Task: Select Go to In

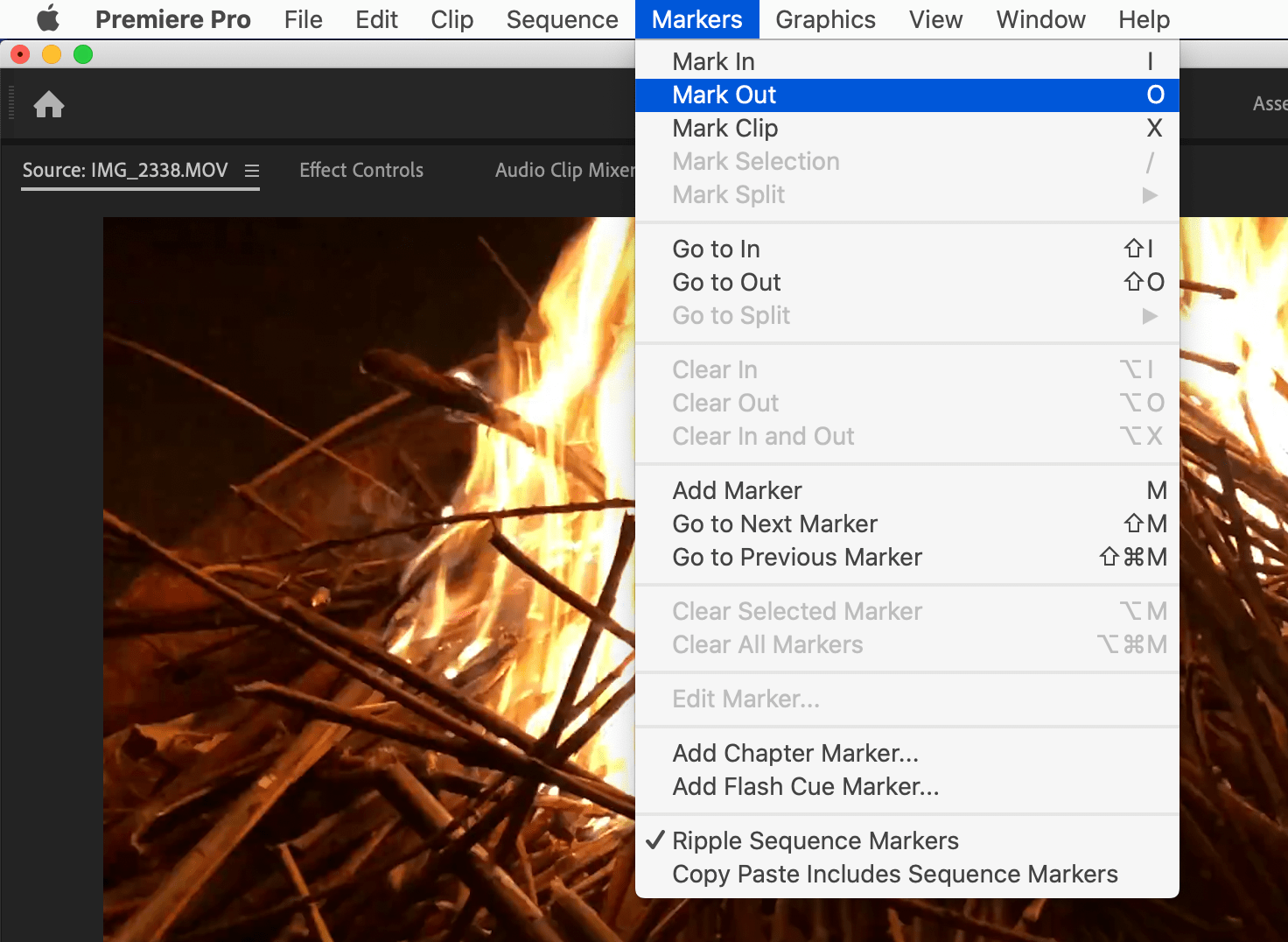Action: pyautogui.click(x=907, y=249)
